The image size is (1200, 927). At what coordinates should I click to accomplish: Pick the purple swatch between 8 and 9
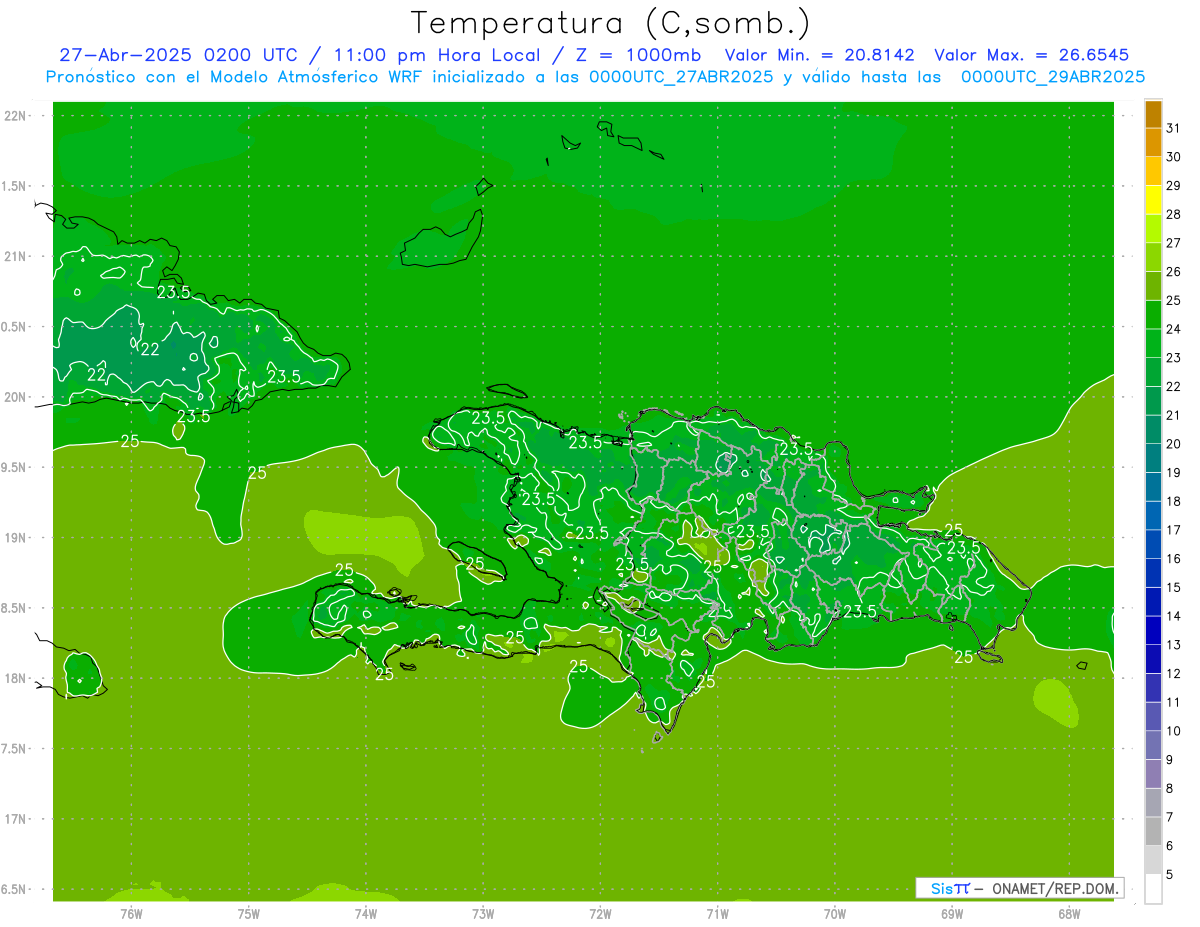pyautogui.click(x=1153, y=774)
